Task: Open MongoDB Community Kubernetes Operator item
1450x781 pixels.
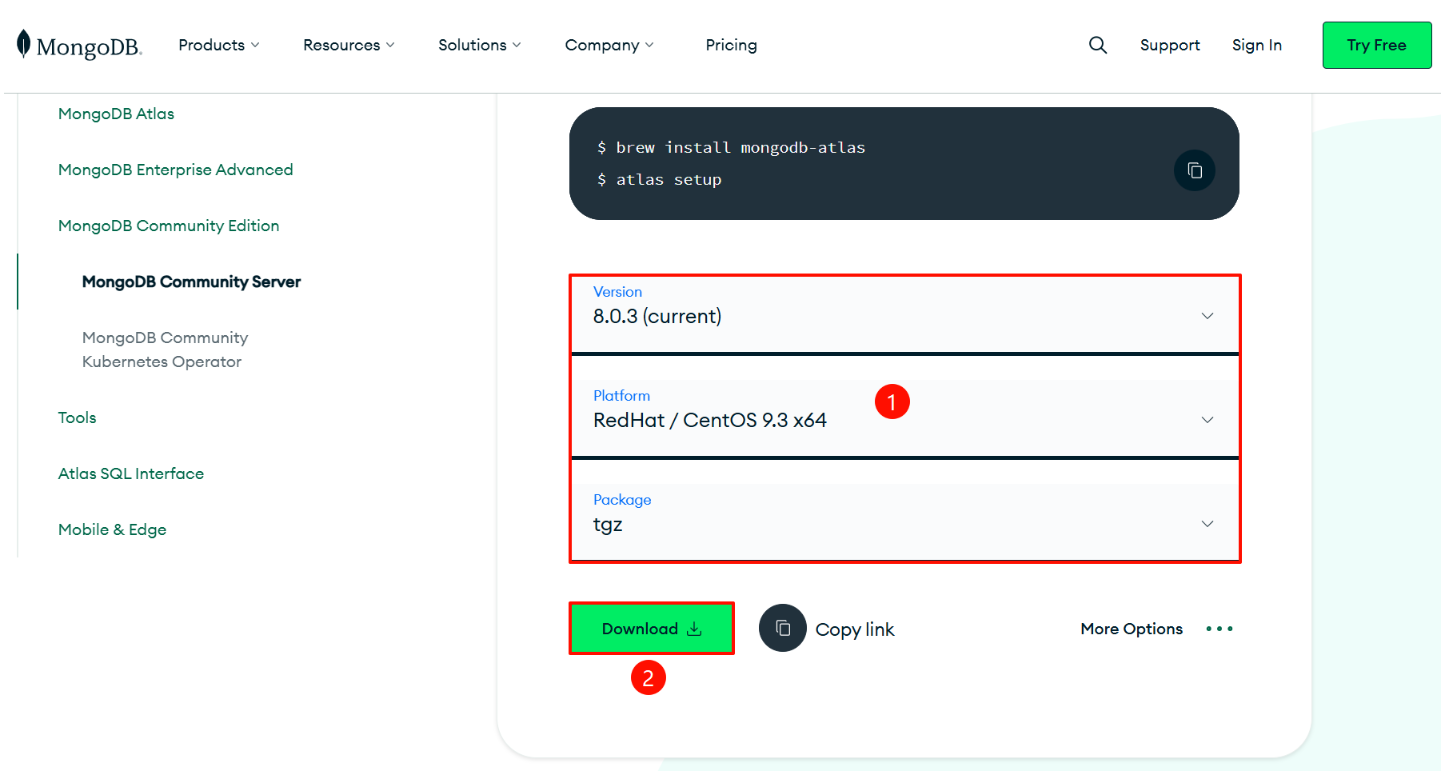Action: pyautogui.click(x=165, y=350)
